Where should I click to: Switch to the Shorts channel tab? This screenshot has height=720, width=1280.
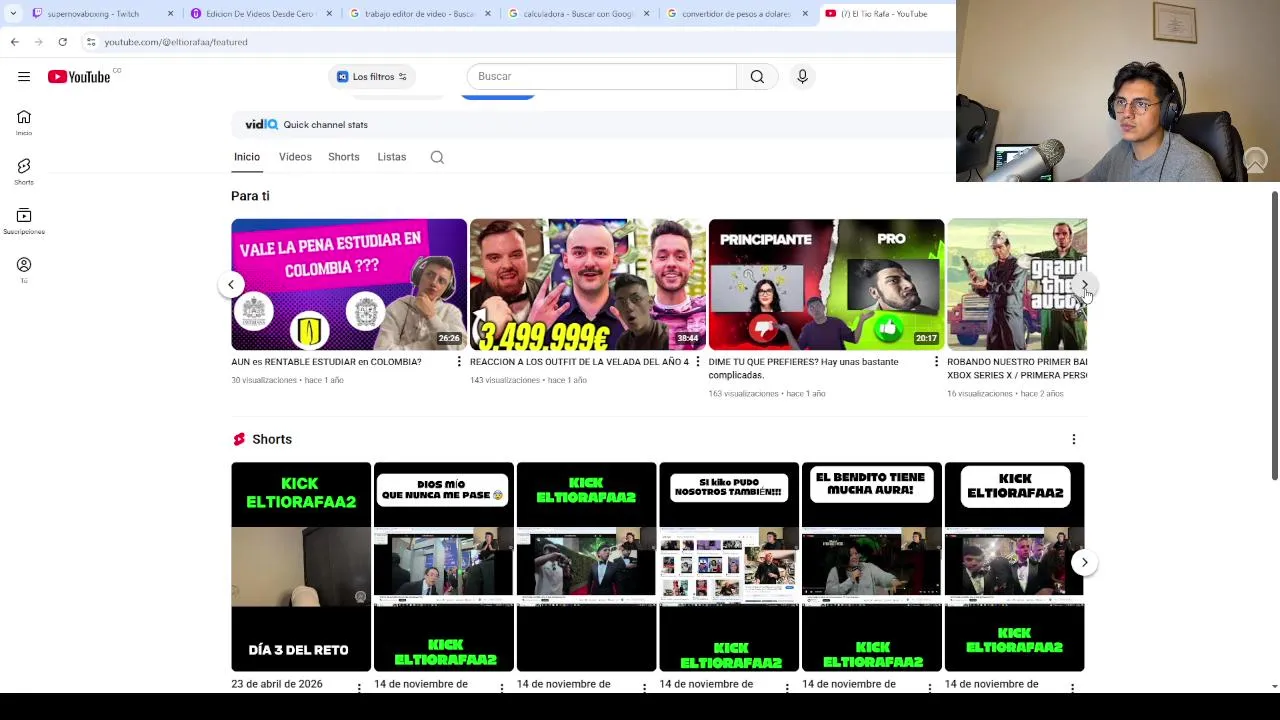click(x=344, y=157)
